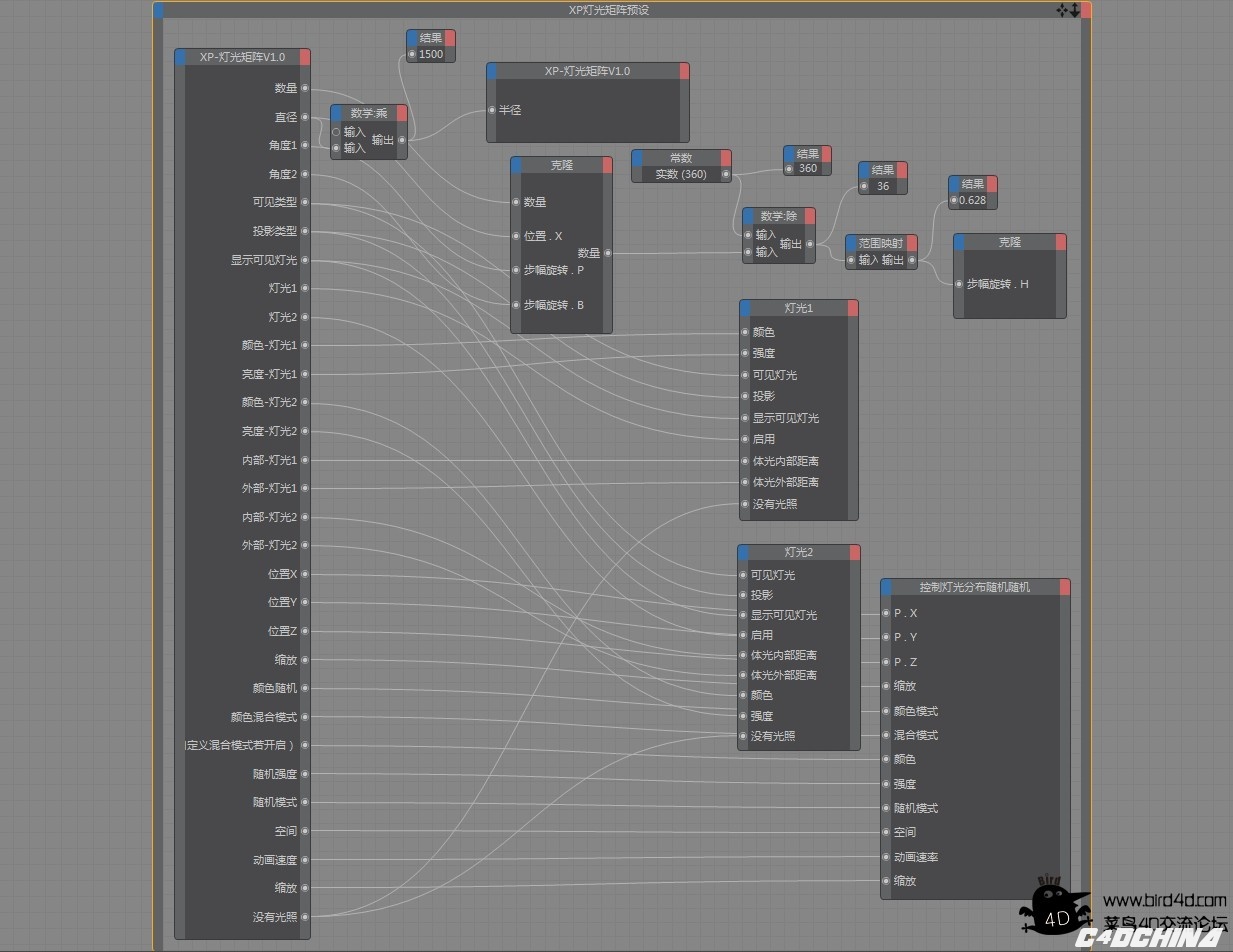Click red corner of 克隆 node with 位置.X
Viewport: 1233px width, 952px height.
click(x=607, y=165)
